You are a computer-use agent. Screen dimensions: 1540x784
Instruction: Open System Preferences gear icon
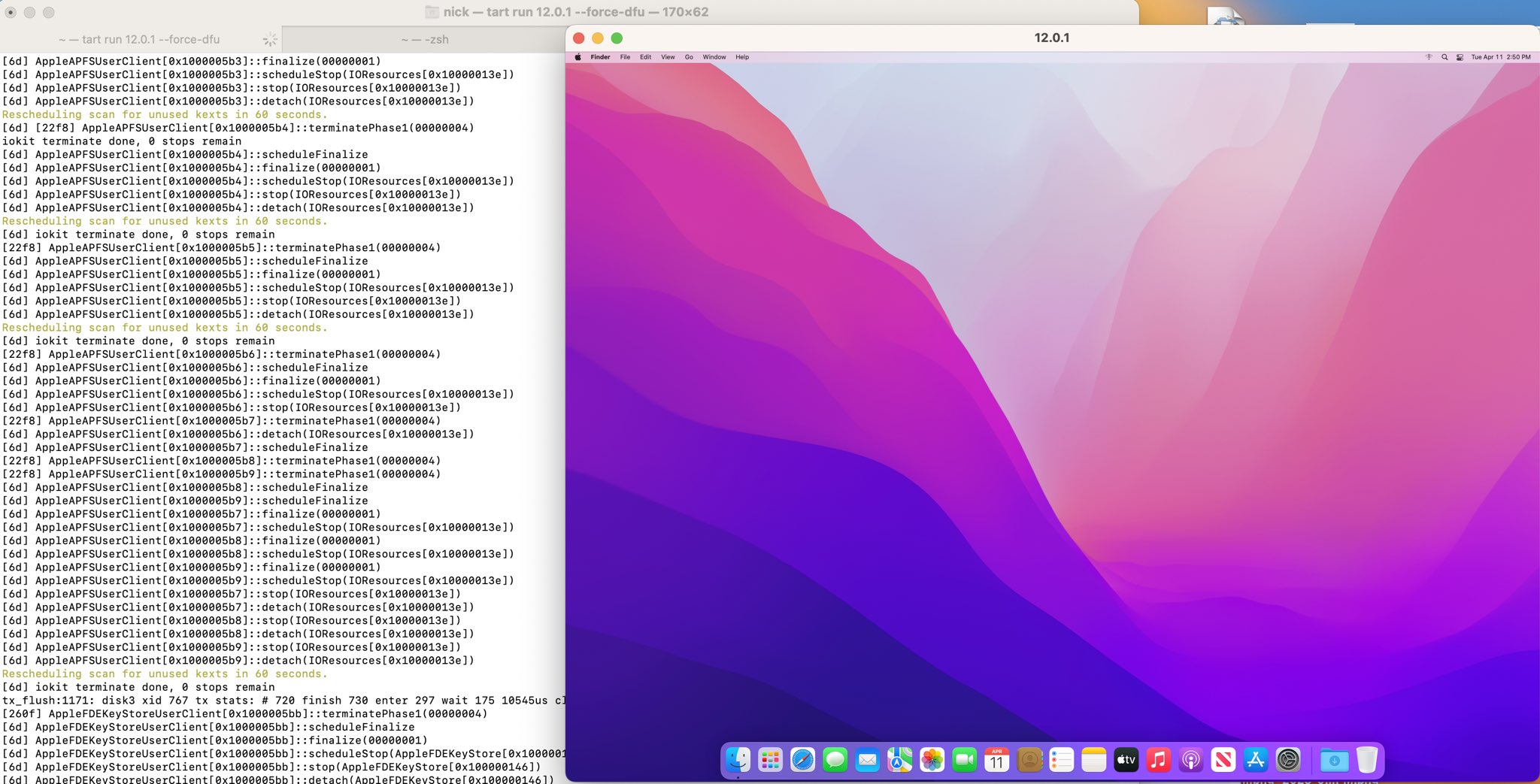[x=1288, y=761]
